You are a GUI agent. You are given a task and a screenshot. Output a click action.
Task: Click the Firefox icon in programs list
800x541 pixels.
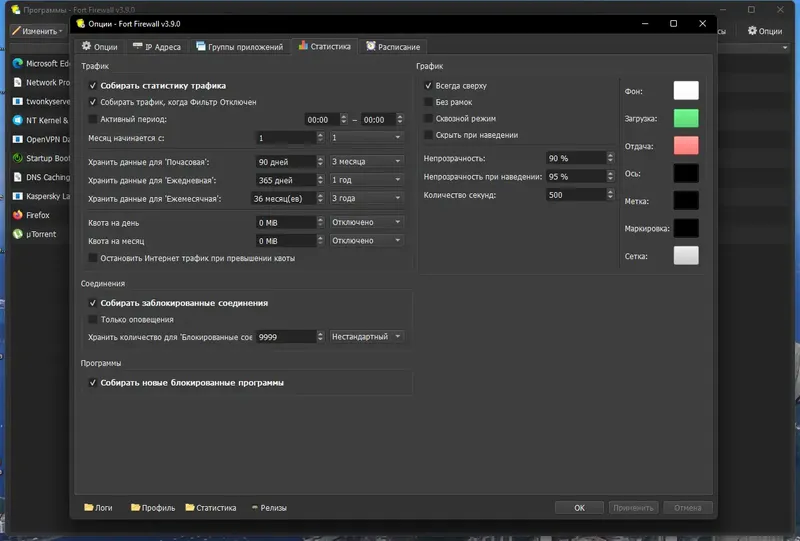tap(18, 215)
